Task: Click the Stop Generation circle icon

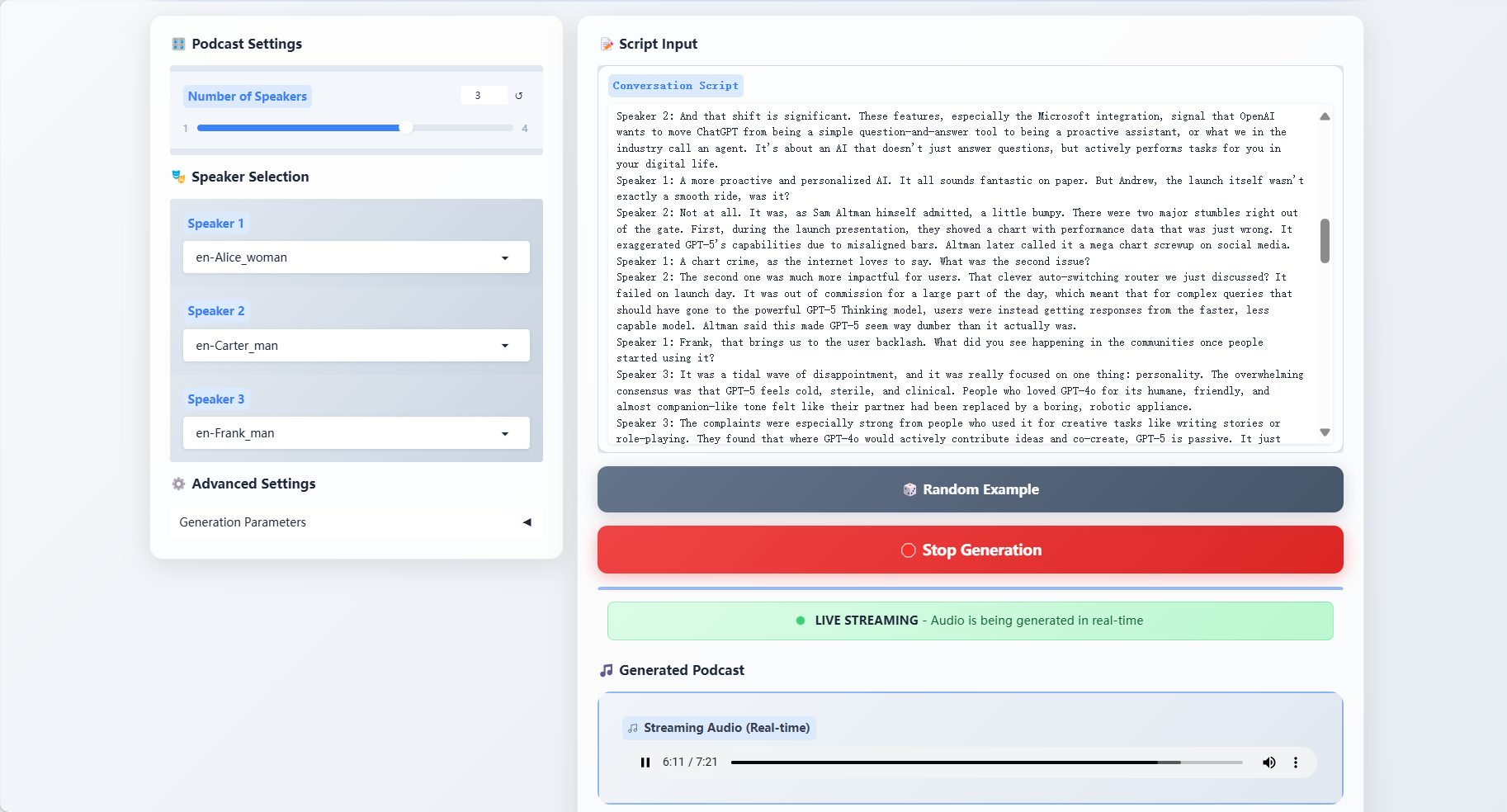Action: [x=908, y=550]
